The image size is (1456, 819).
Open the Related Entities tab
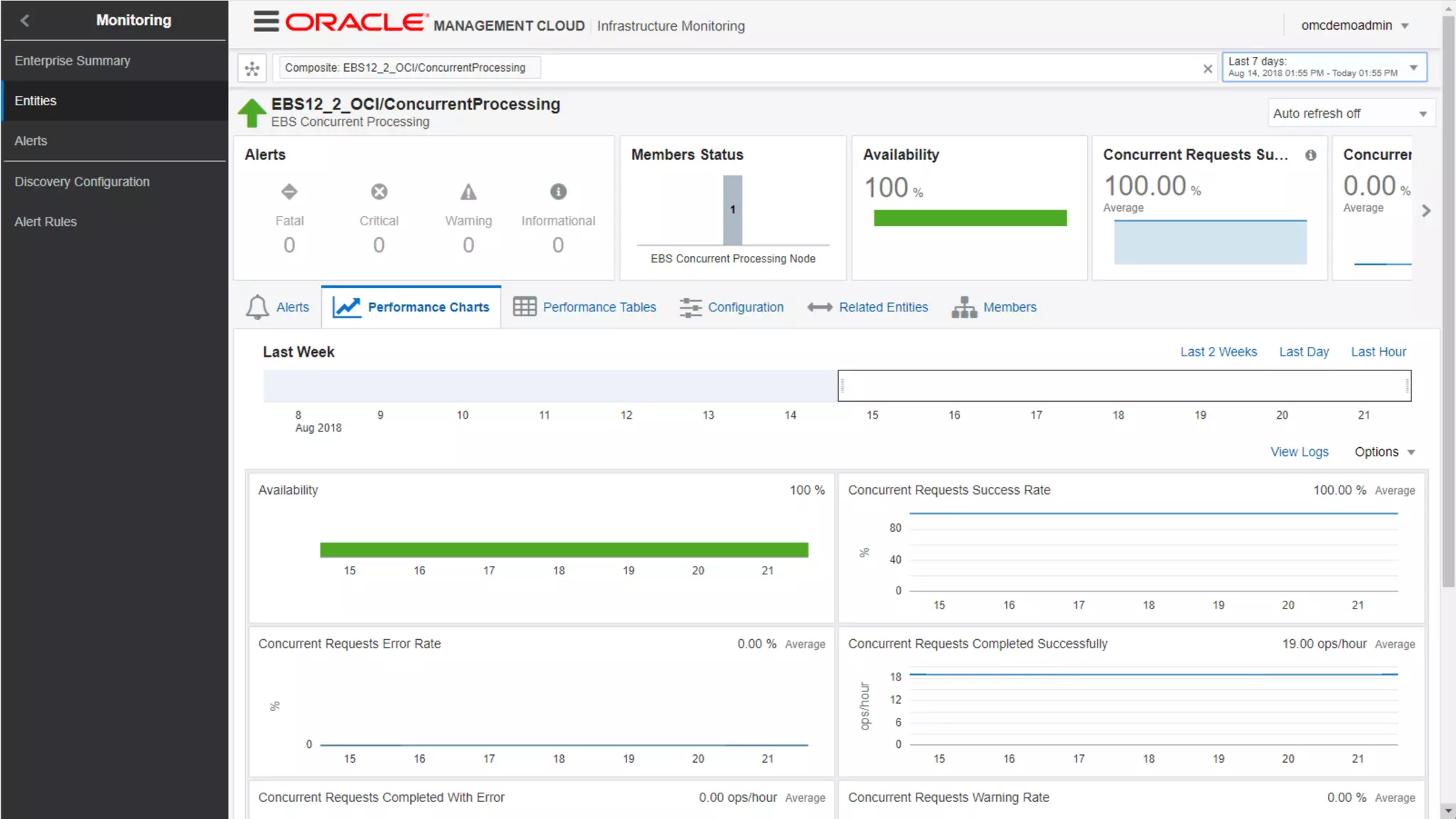tap(868, 307)
